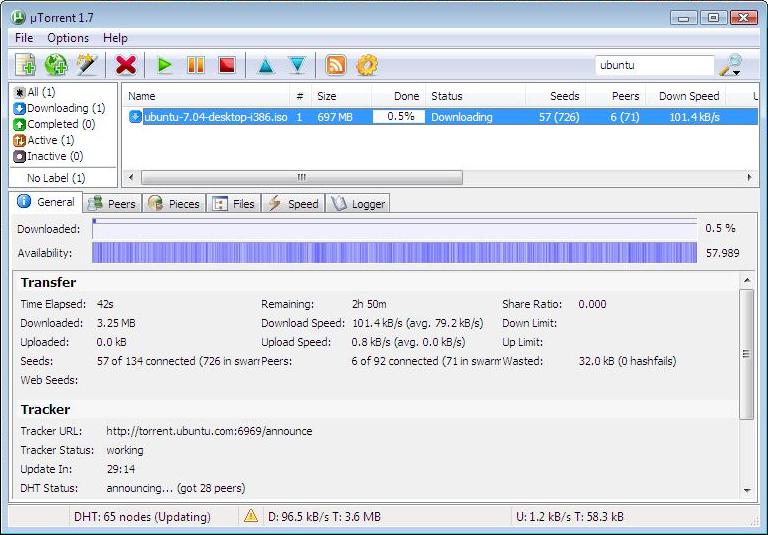Click the red X Remove icon

[x=126, y=65]
